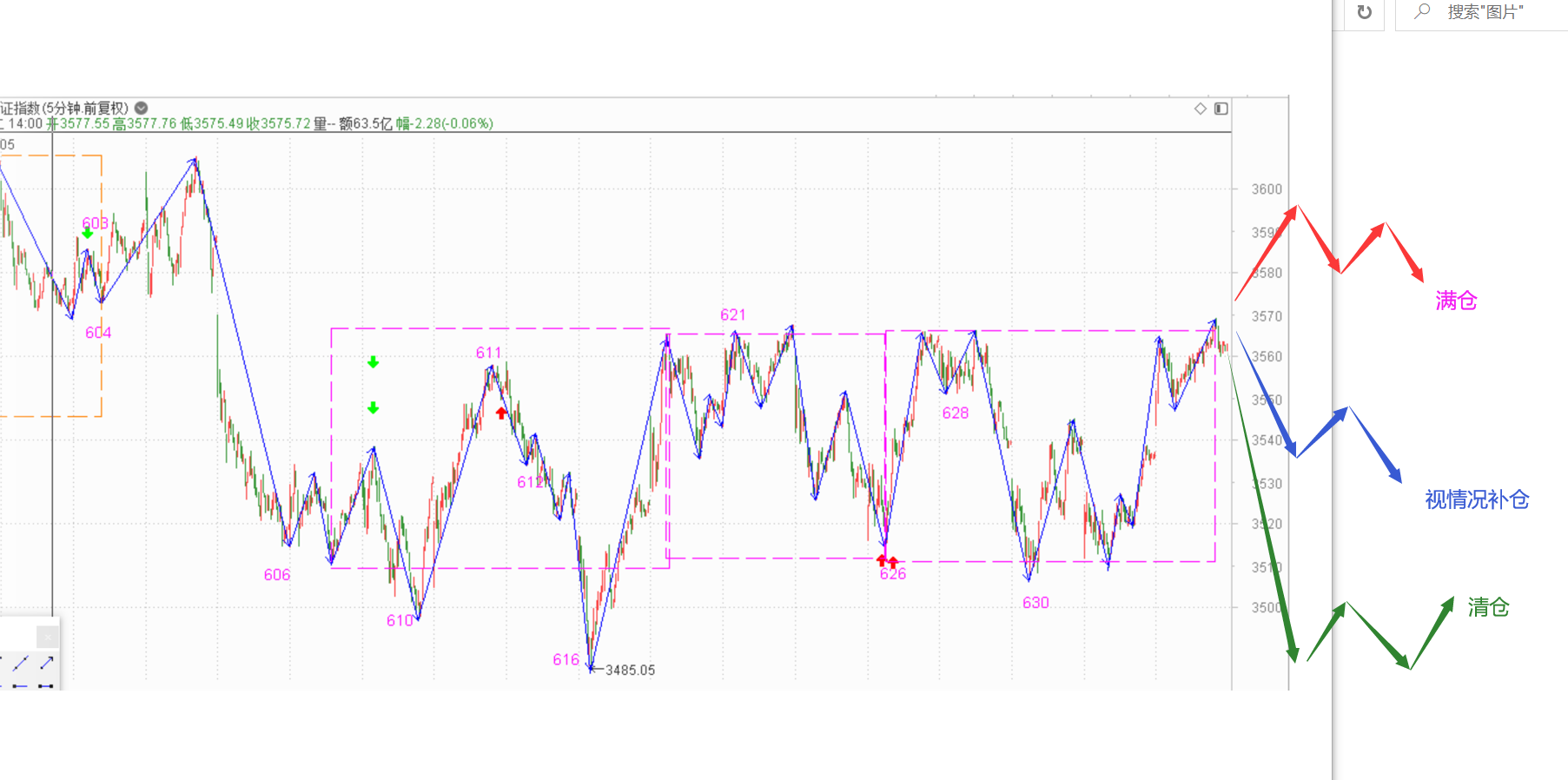Toggle the side panel layout icon
The image size is (1568, 780).
[1221, 109]
